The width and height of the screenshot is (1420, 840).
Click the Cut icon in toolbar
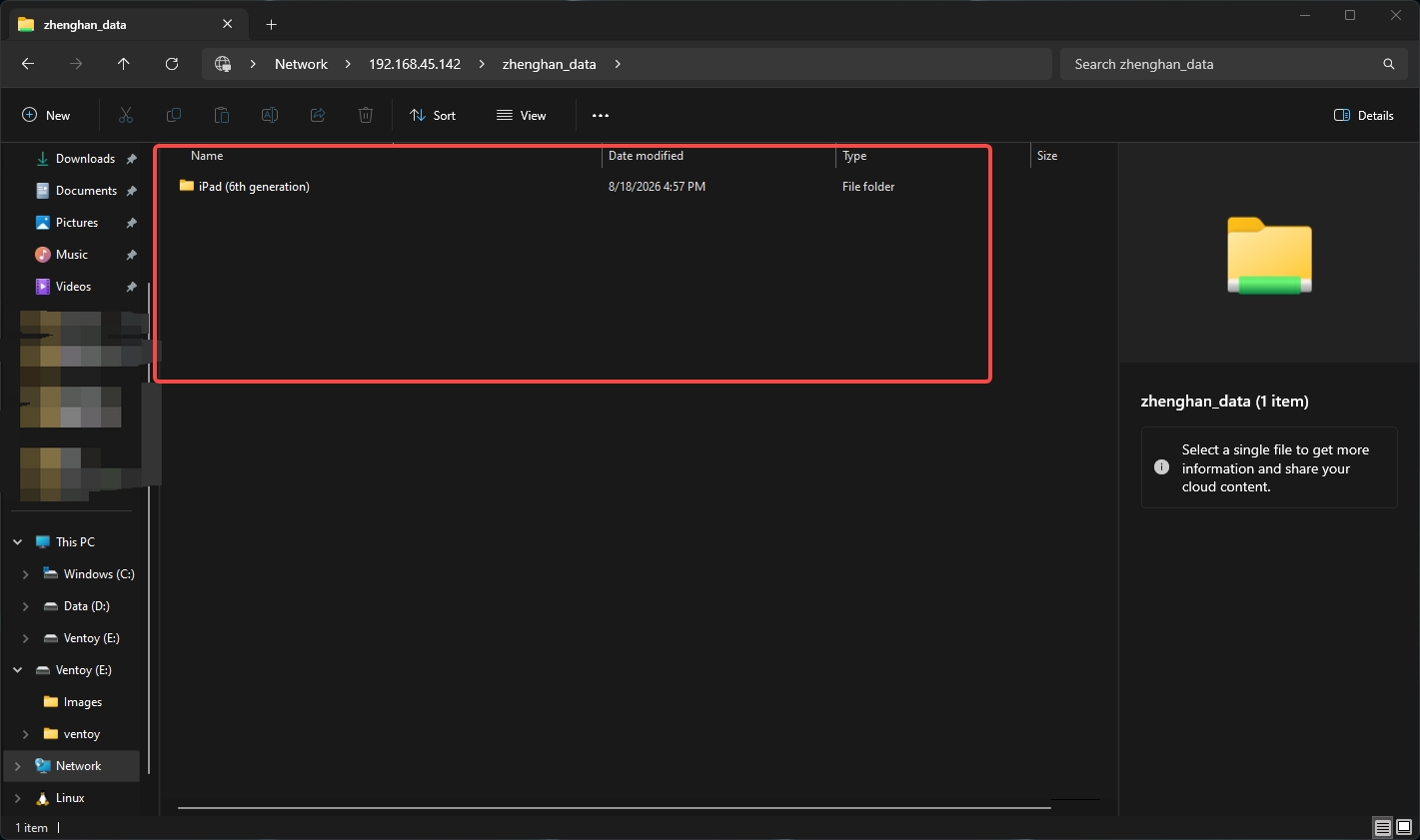point(126,116)
